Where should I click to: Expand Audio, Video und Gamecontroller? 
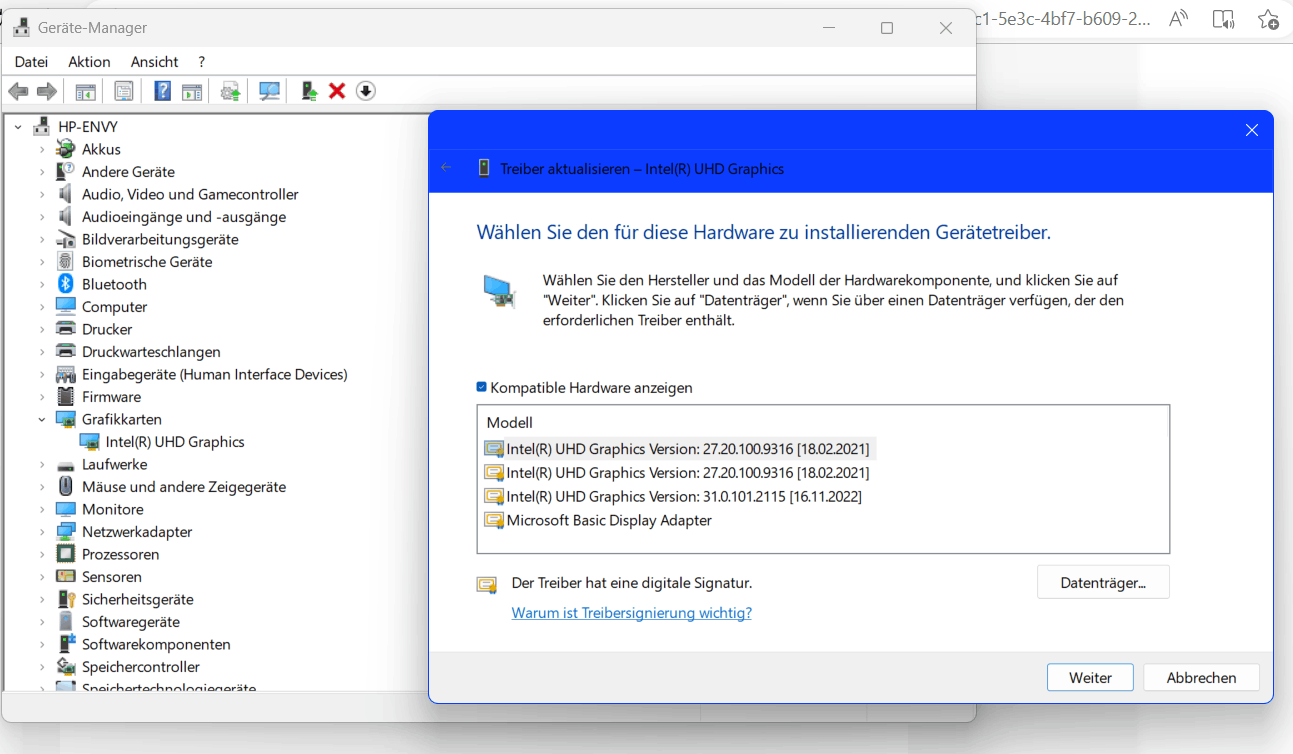coord(42,194)
